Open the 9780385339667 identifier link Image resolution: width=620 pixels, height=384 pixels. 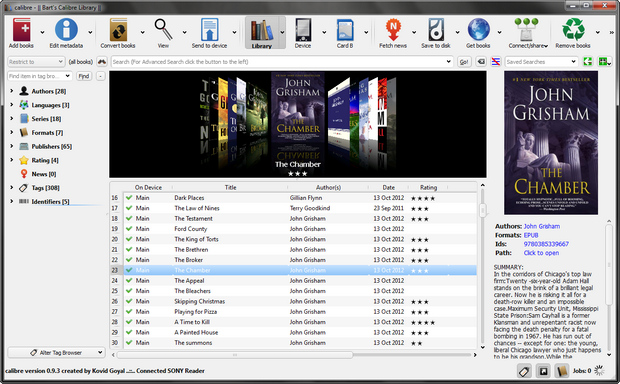pos(546,244)
